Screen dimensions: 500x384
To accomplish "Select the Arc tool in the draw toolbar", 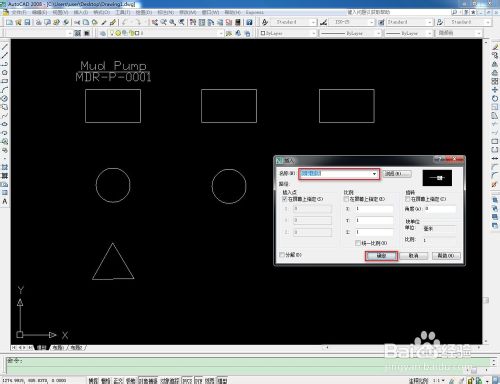I will [5, 90].
